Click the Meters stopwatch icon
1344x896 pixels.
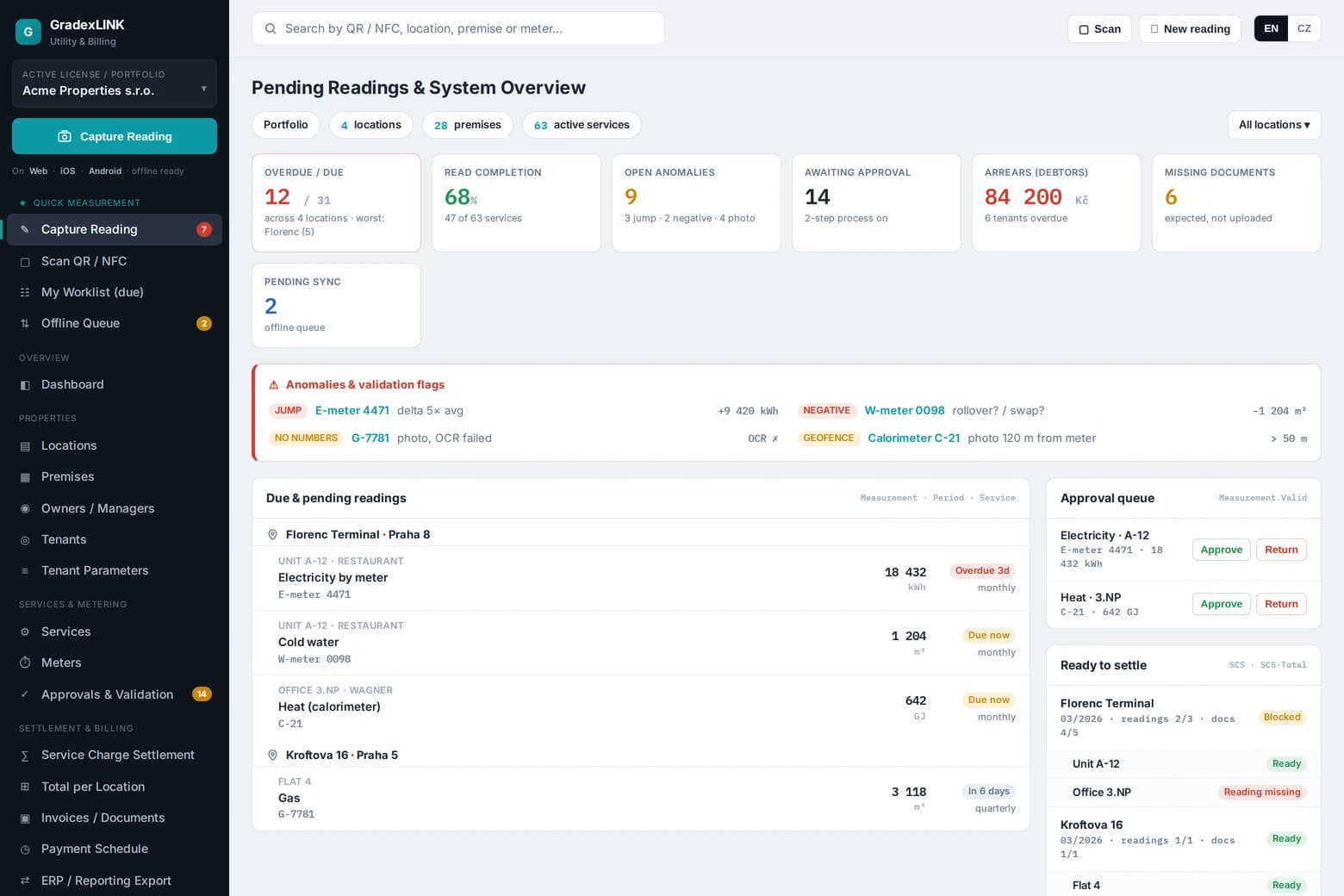[x=25, y=663]
